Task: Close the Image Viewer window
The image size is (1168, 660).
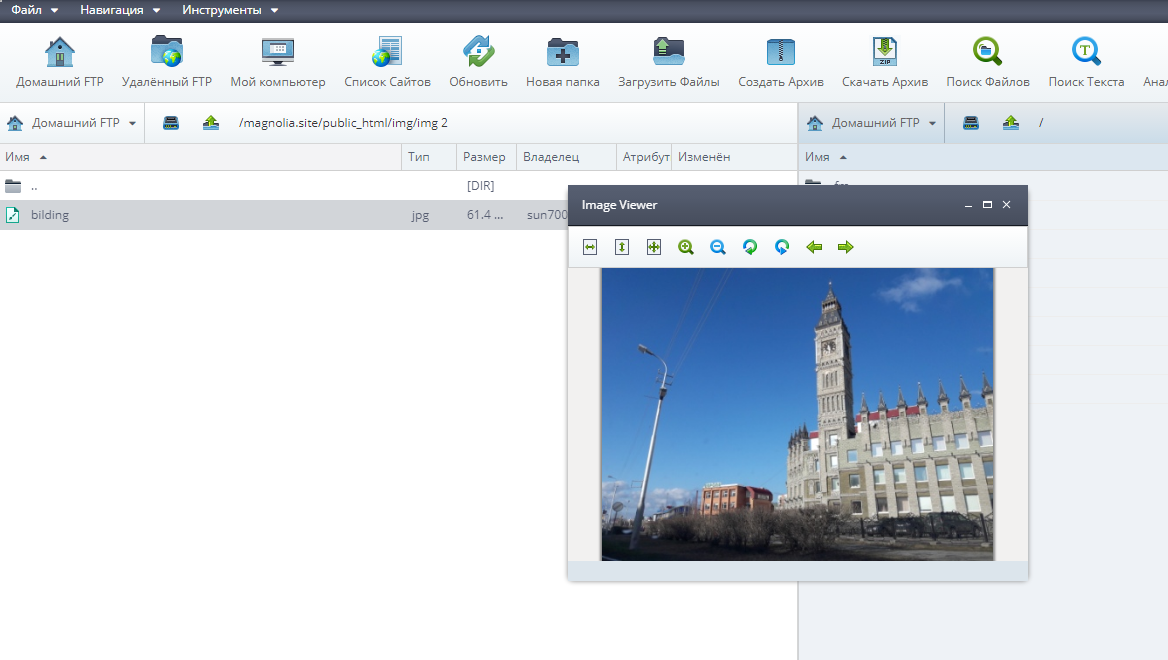Action: point(1006,205)
